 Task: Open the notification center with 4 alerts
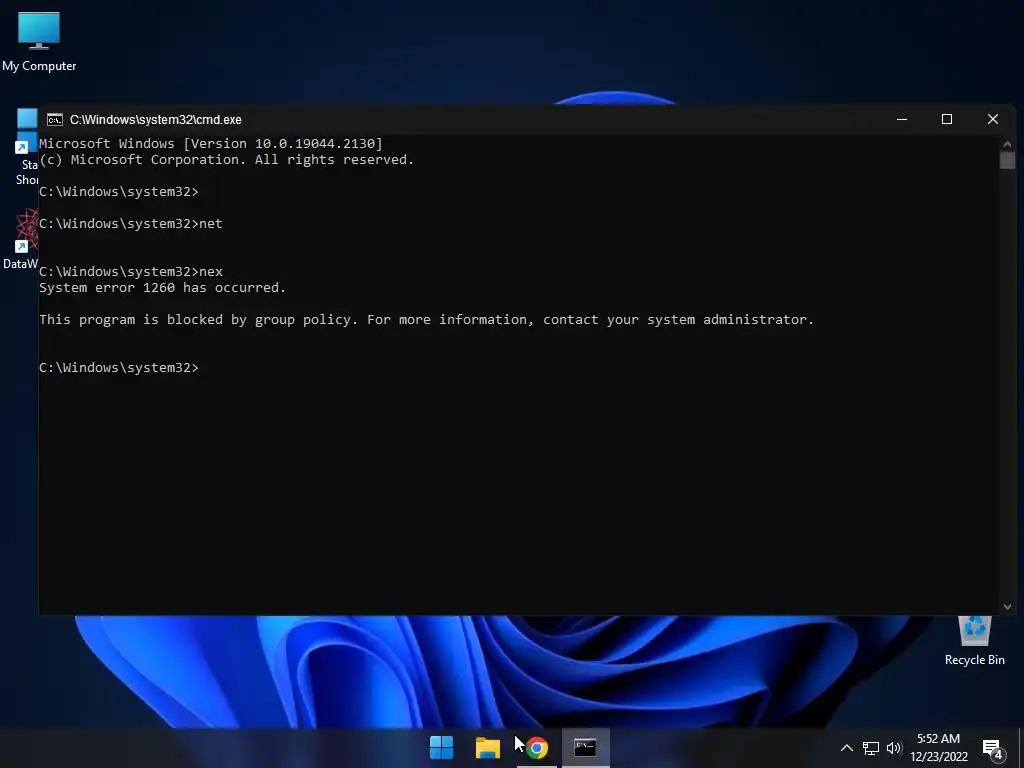tap(993, 749)
